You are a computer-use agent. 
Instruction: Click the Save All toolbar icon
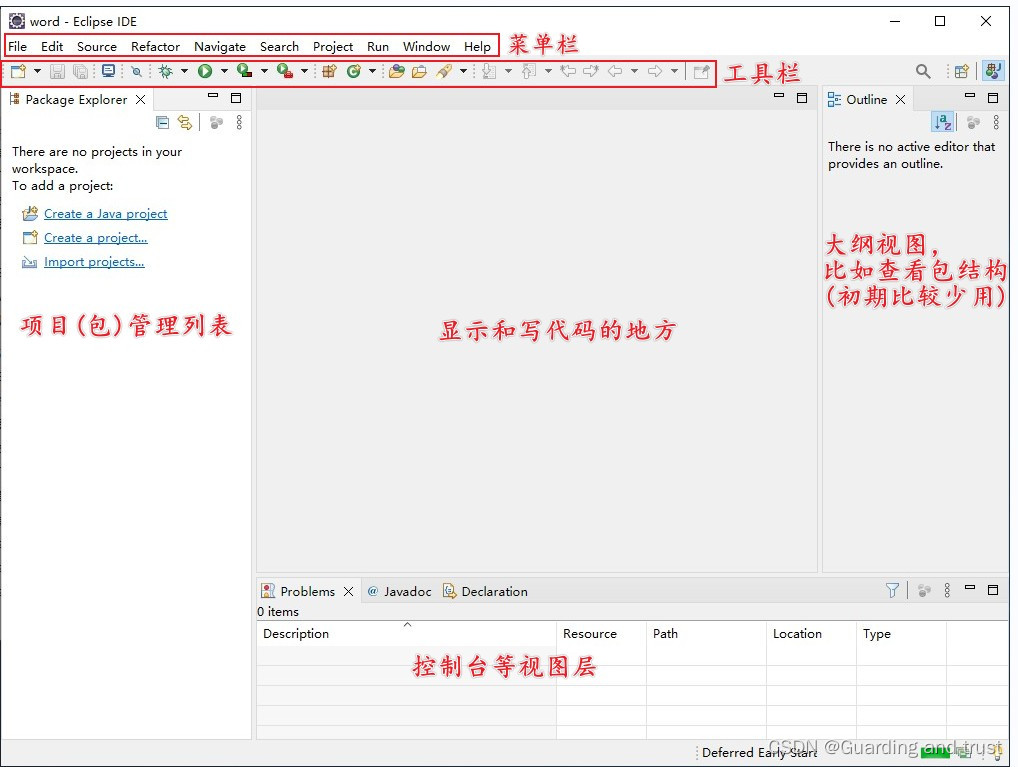click(x=81, y=71)
